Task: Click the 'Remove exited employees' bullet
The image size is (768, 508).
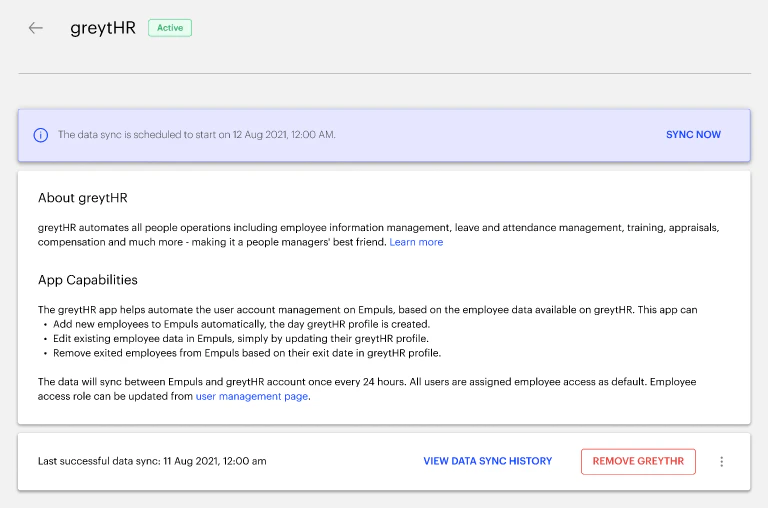Action: [247, 353]
